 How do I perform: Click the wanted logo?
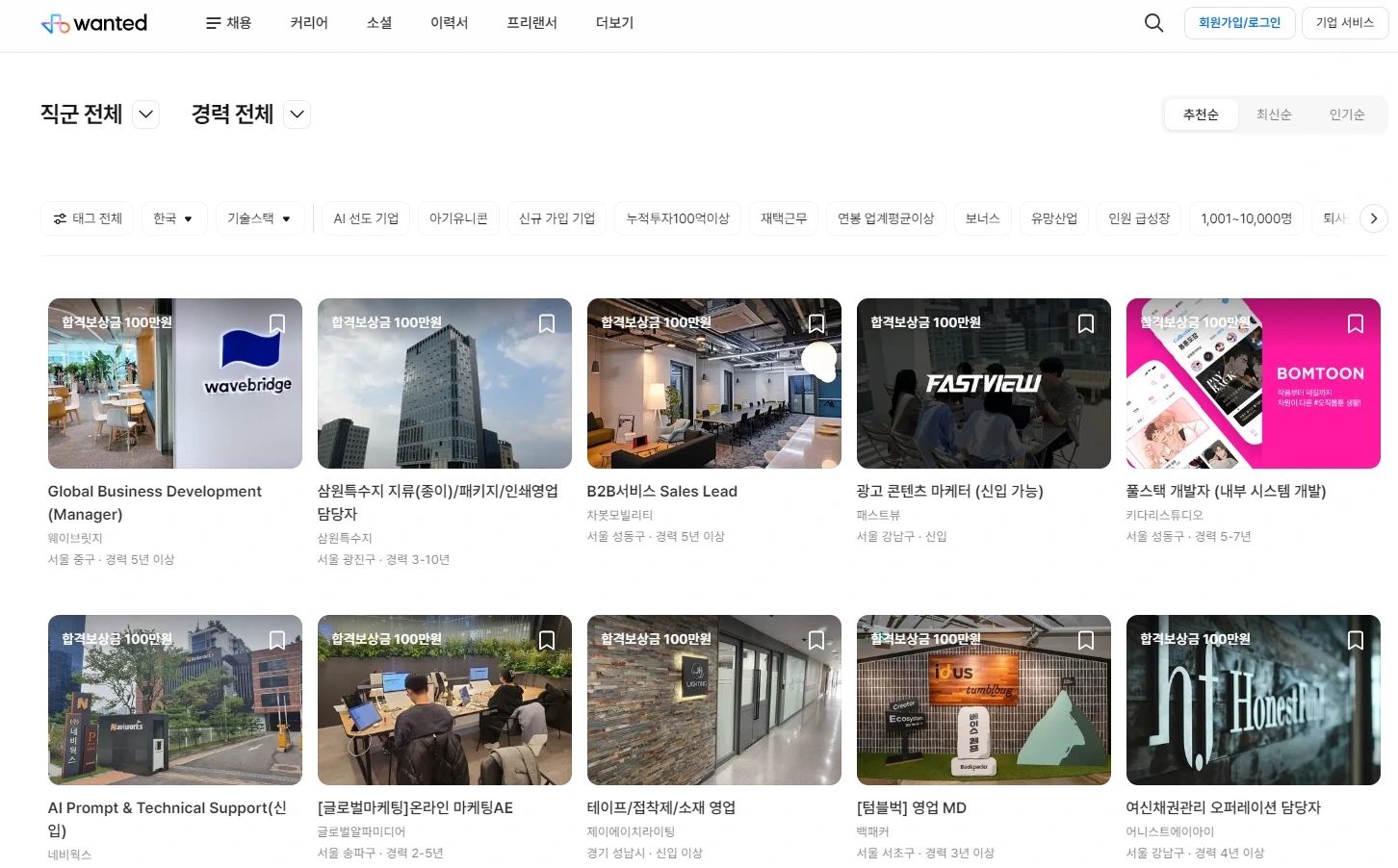(x=94, y=23)
